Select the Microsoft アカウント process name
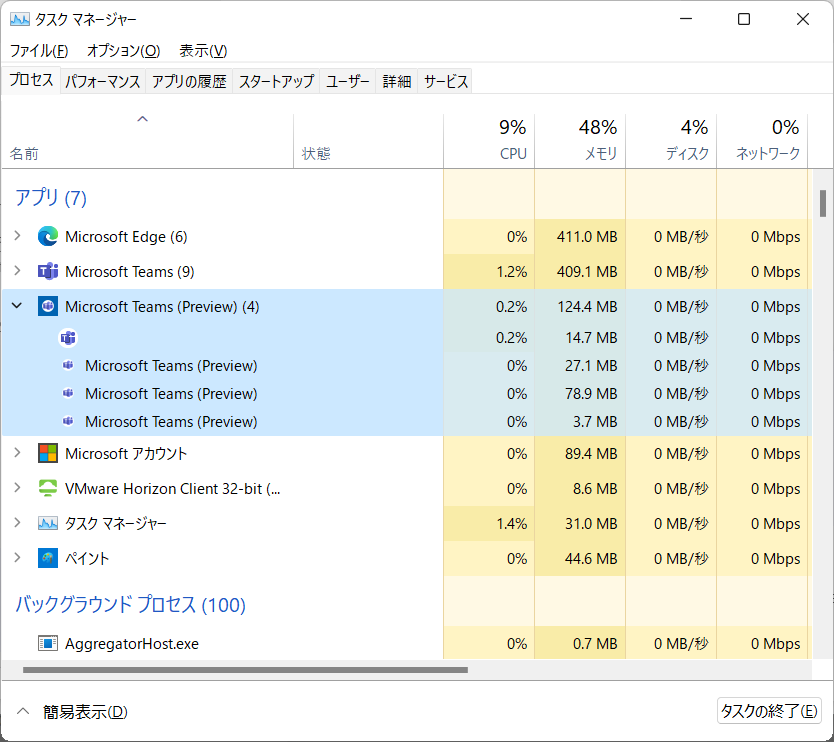834x742 pixels. point(126,453)
